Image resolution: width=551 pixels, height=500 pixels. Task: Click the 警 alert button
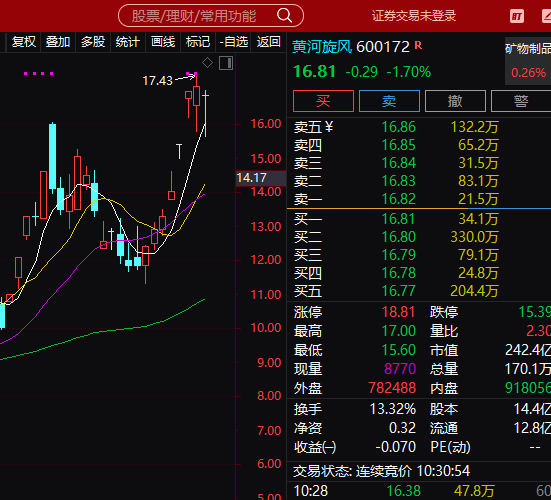click(521, 101)
